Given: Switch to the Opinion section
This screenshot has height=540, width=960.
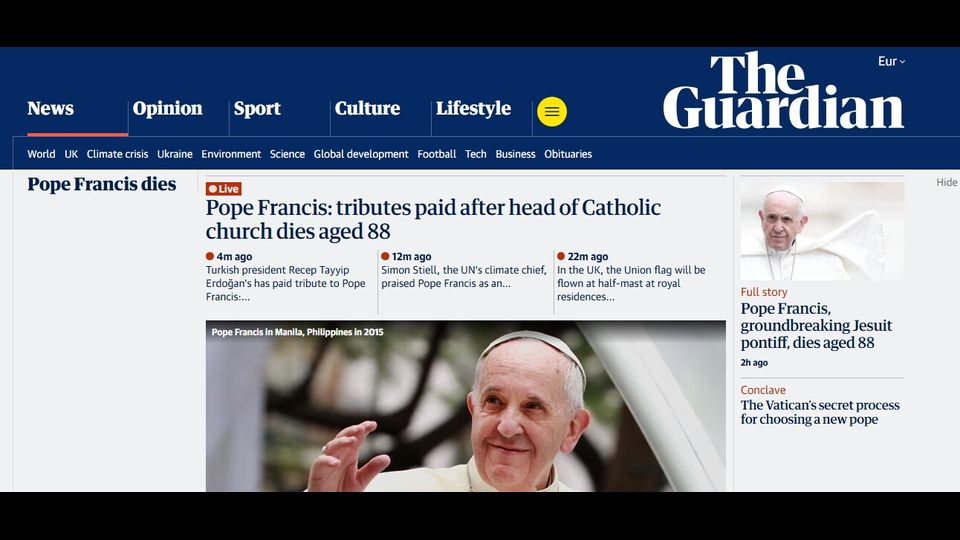Looking at the screenshot, I should [167, 108].
